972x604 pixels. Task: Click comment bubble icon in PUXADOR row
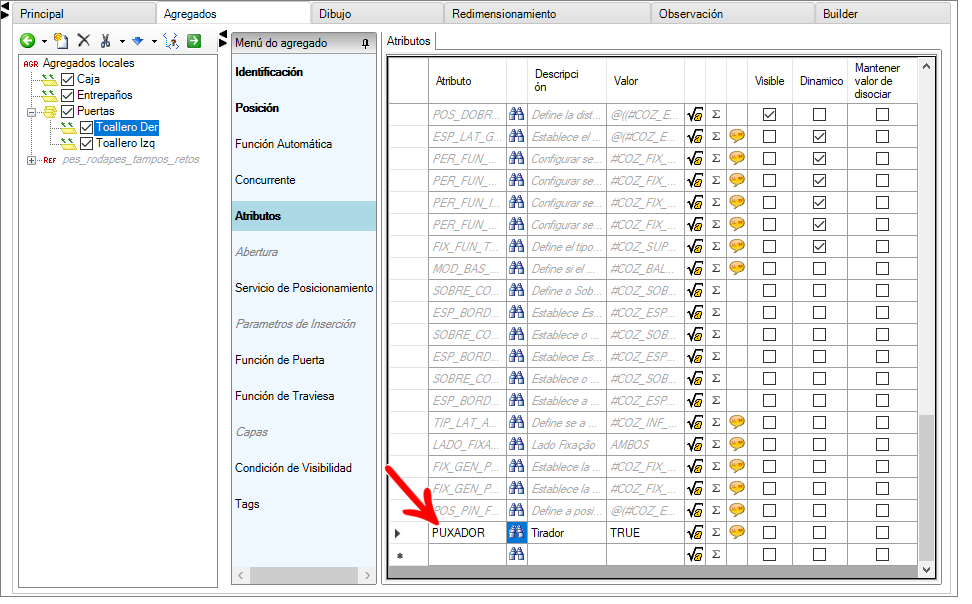point(737,532)
